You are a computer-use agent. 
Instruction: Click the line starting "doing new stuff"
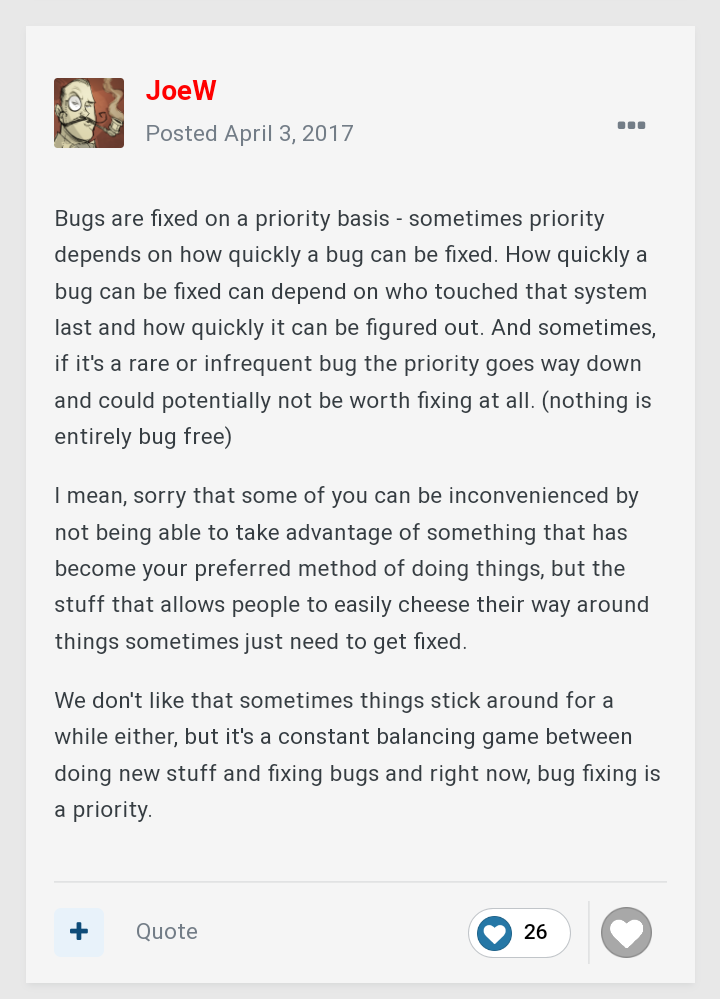[x=357, y=774]
